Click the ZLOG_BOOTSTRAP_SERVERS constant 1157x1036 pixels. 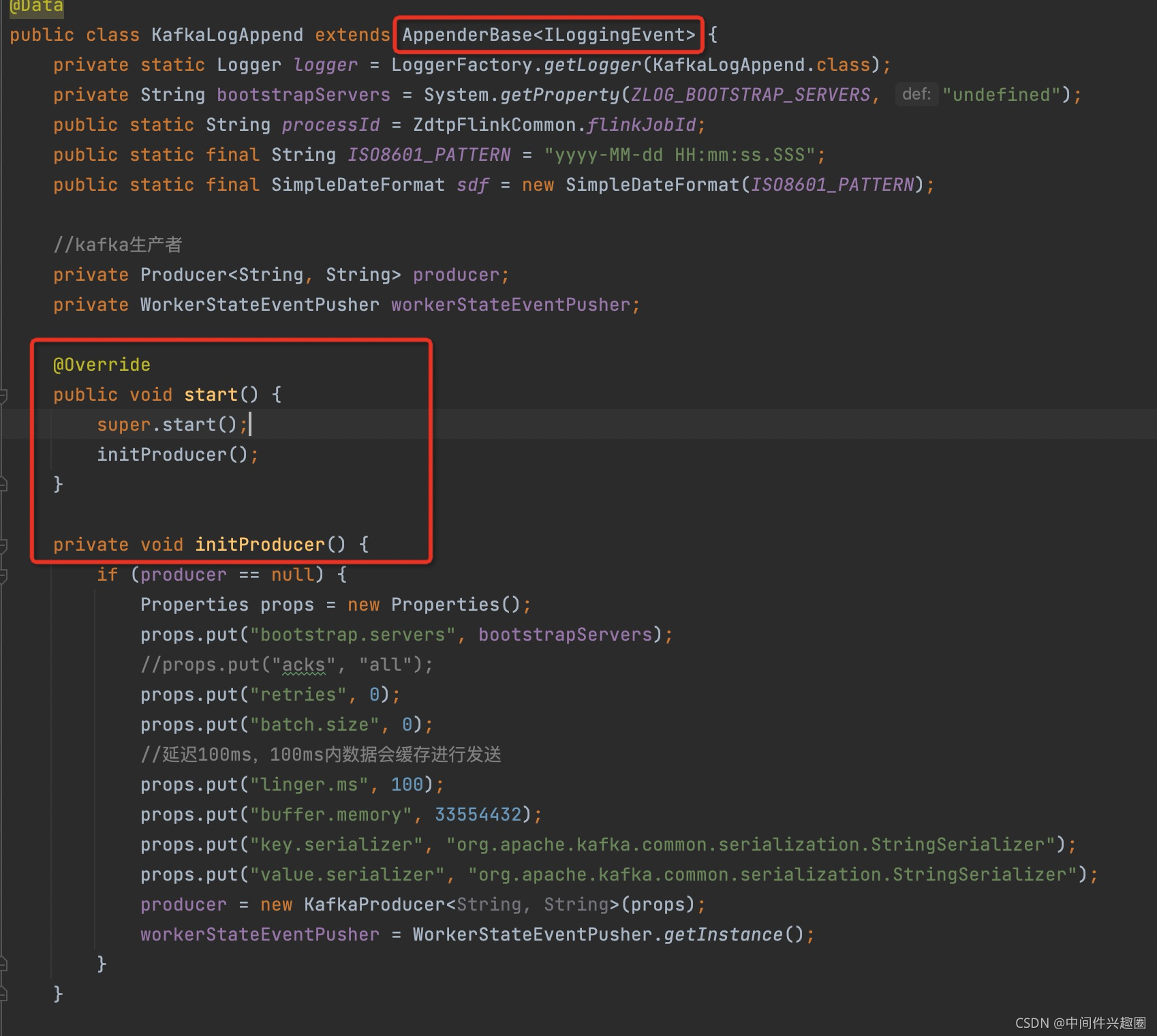tap(750, 95)
